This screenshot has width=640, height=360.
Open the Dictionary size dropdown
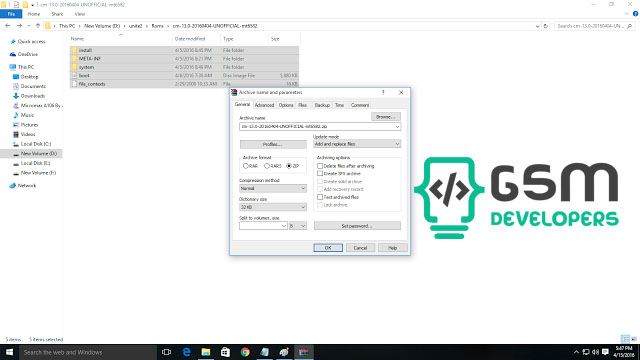[273, 207]
